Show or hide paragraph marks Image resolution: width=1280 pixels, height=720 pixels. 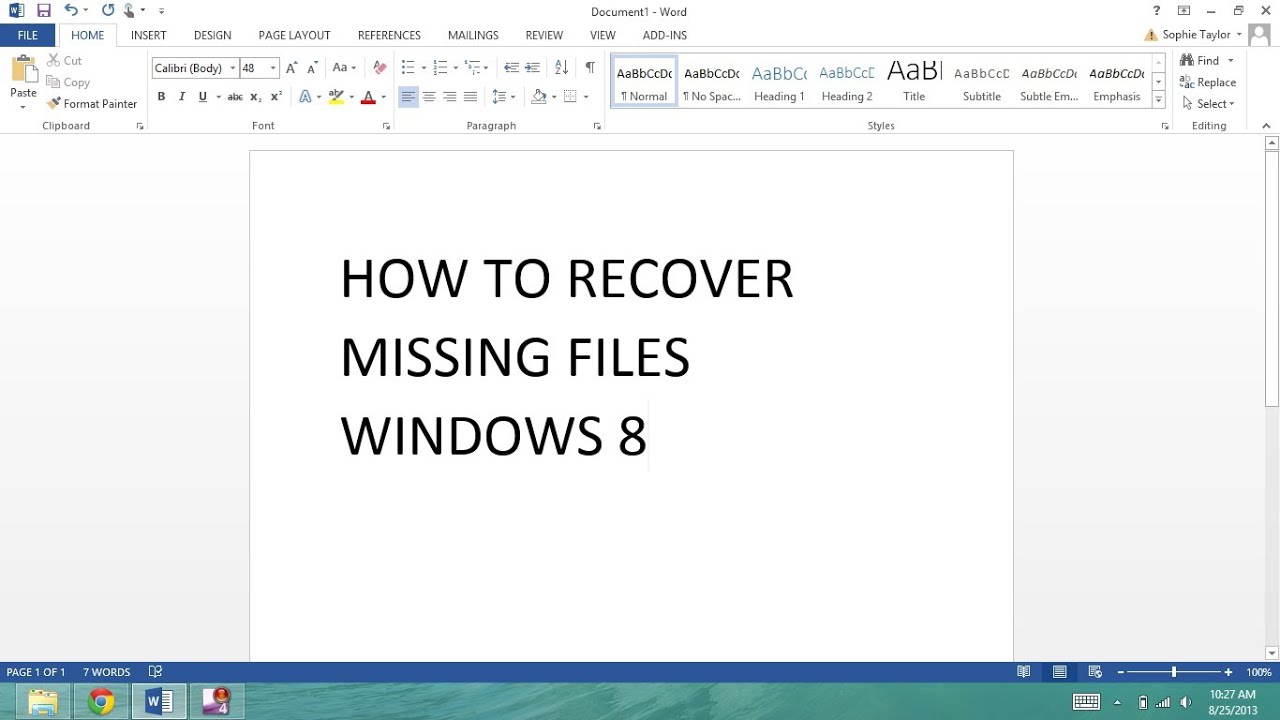pos(590,68)
